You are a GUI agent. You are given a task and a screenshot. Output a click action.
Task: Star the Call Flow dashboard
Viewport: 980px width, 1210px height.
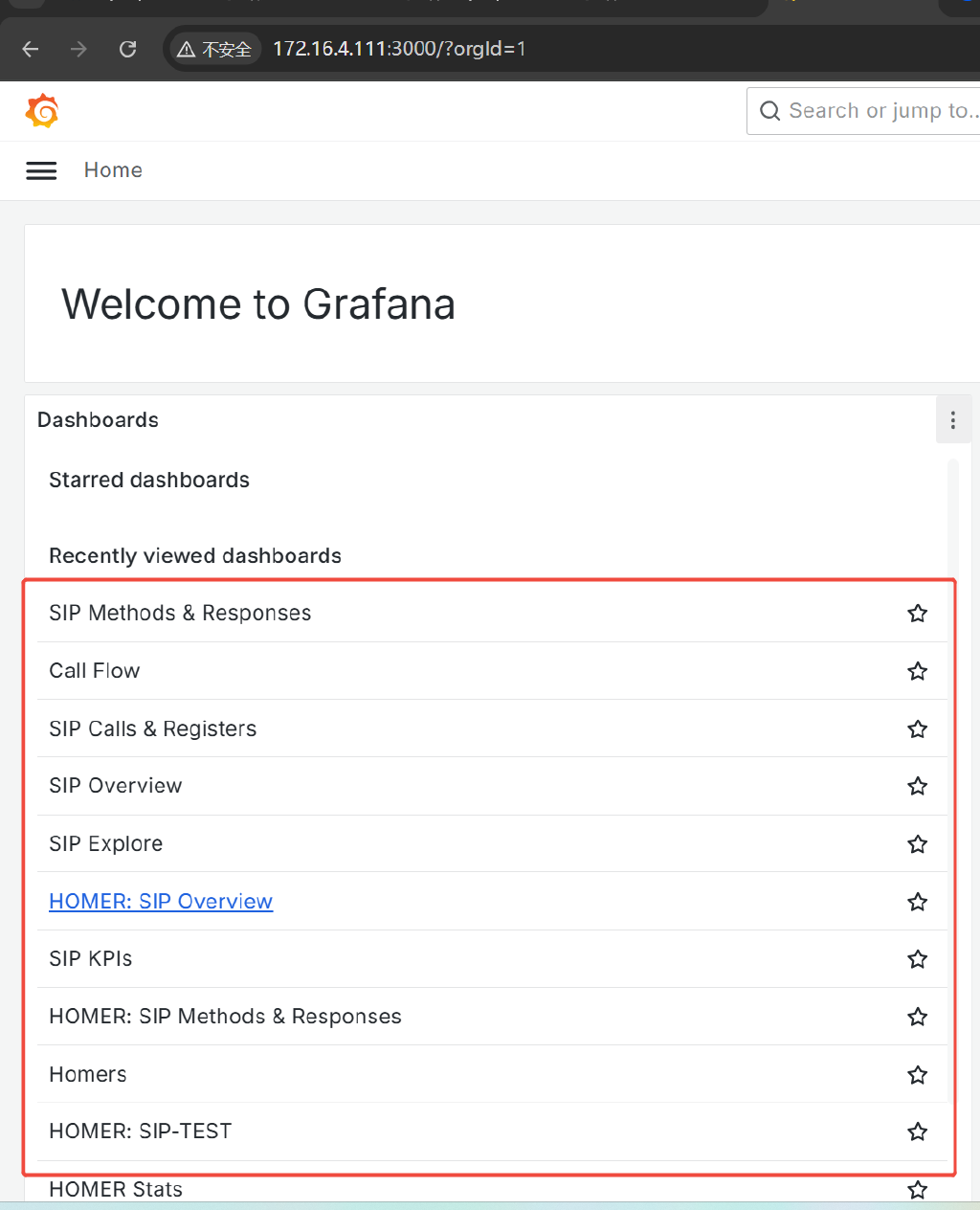917,671
